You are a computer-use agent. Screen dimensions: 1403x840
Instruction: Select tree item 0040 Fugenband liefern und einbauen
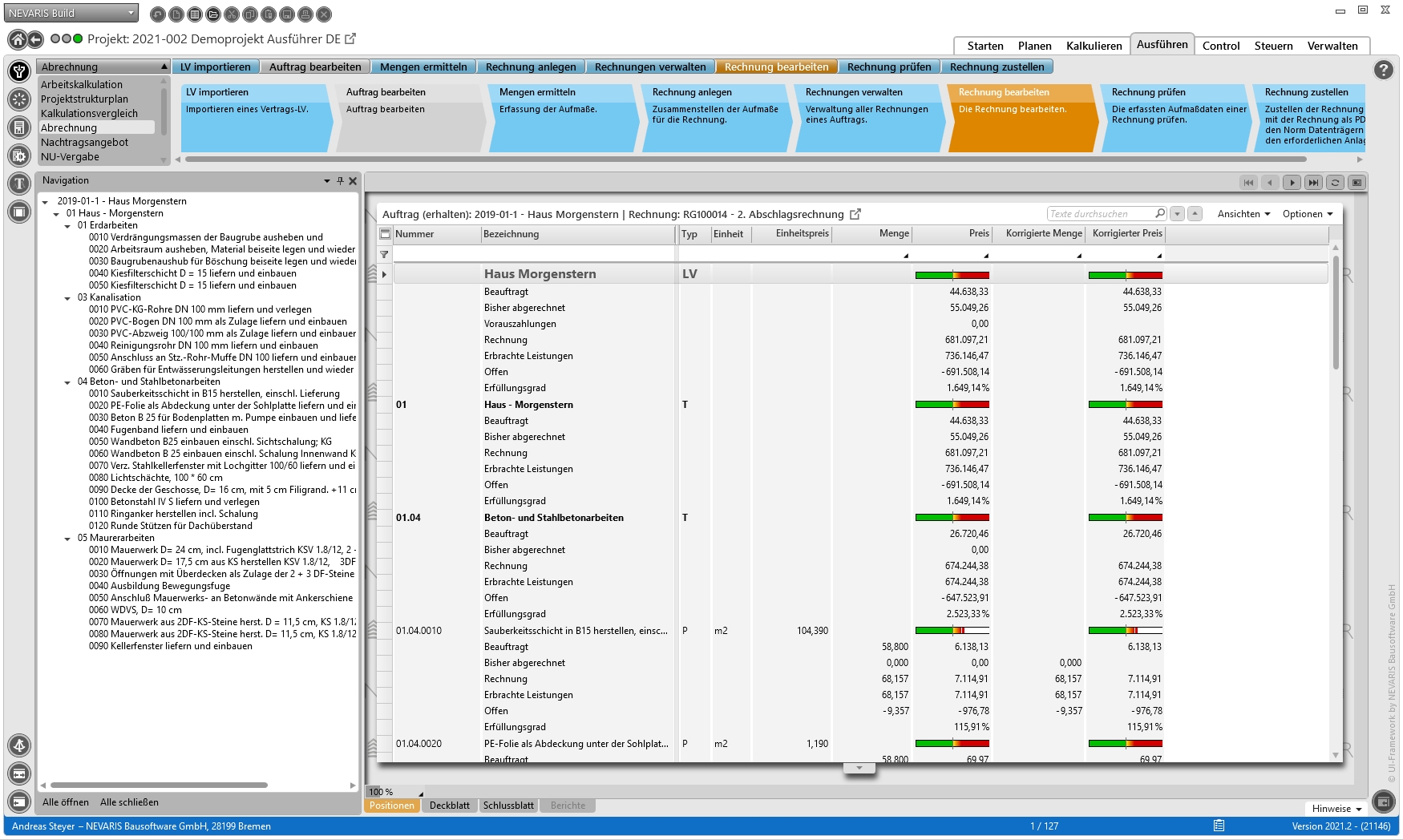[168, 430]
